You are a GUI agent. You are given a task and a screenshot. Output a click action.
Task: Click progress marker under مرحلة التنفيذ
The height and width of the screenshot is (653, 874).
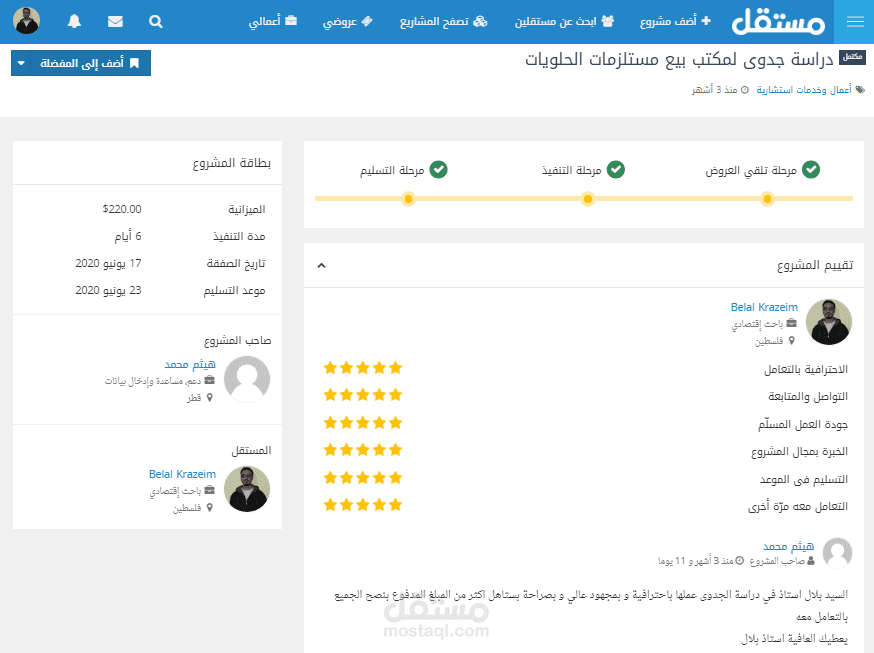[587, 199]
